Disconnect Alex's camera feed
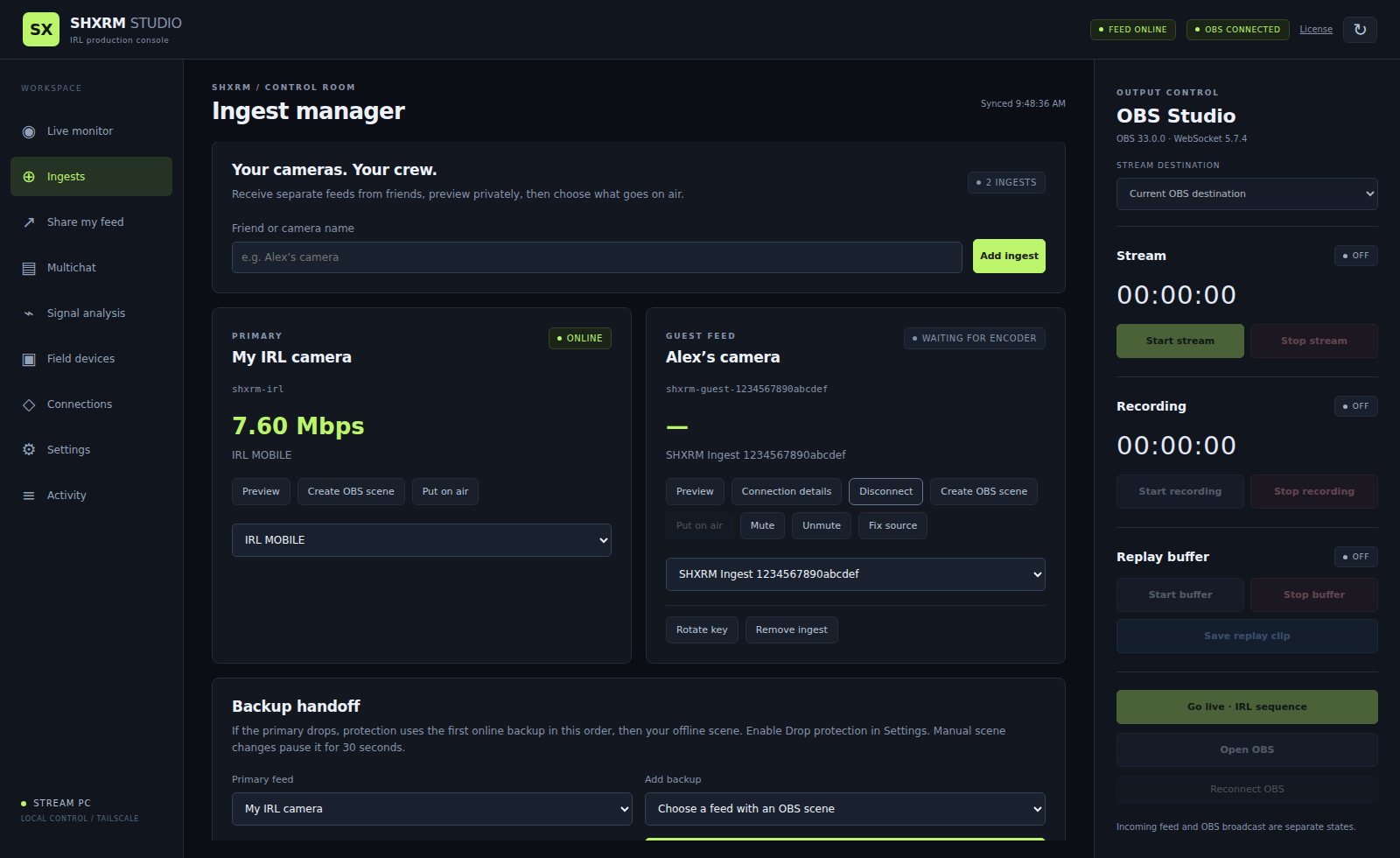This screenshot has width=1400, height=858. (885, 492)
